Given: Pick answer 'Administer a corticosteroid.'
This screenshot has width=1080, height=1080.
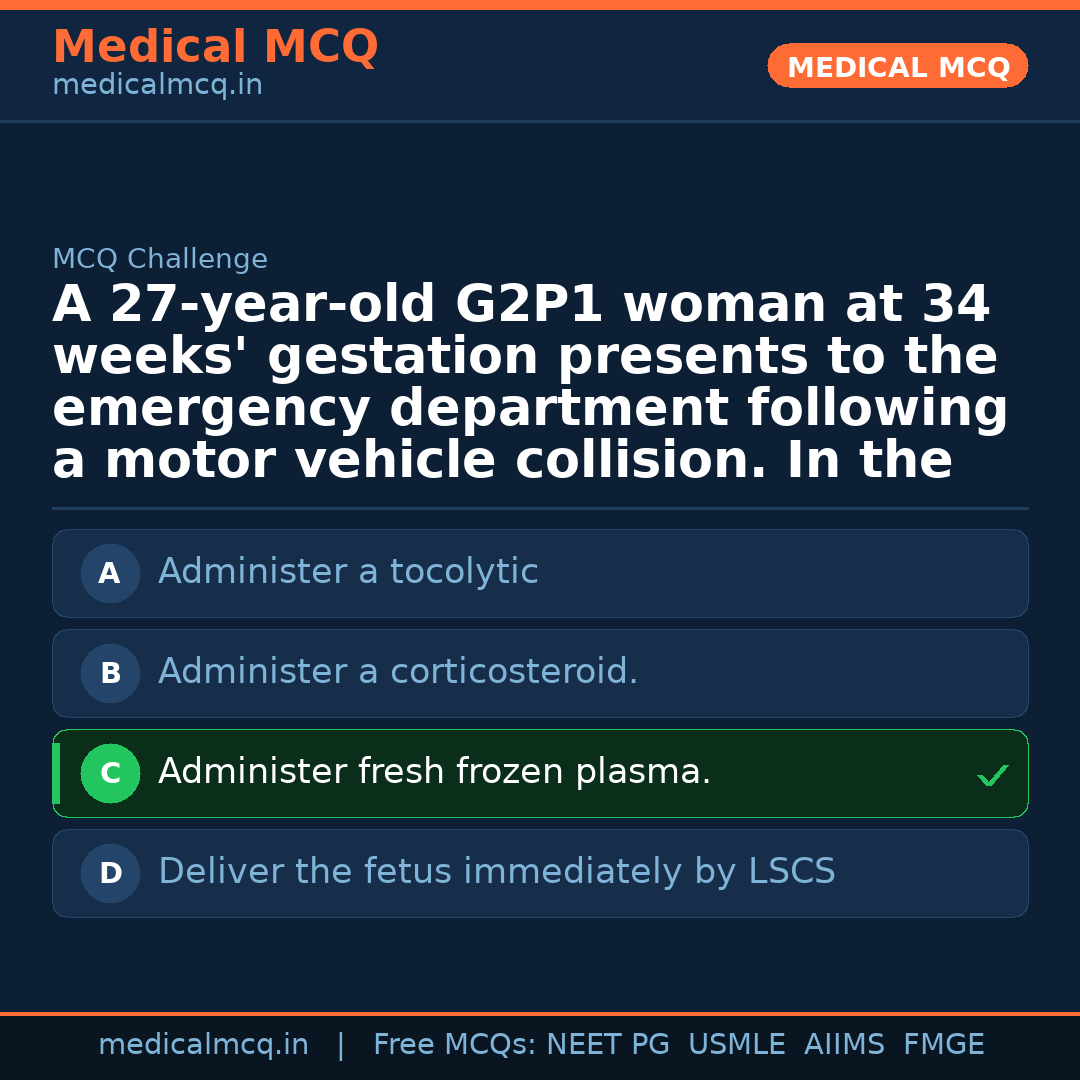Looking at the screenshot, I should [398, 672].
